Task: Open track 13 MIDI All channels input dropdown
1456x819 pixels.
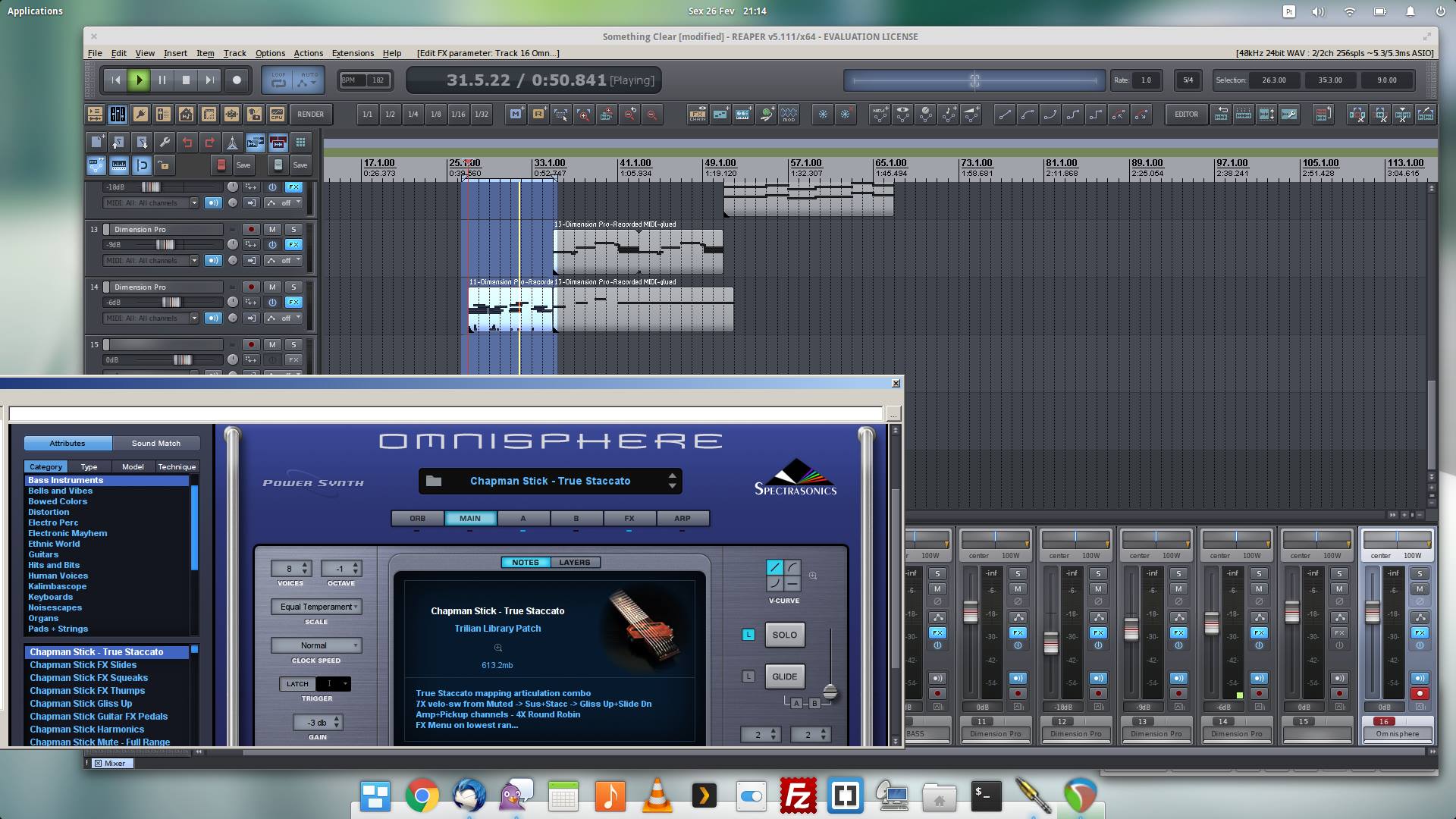Action: [x=151, y=261]
